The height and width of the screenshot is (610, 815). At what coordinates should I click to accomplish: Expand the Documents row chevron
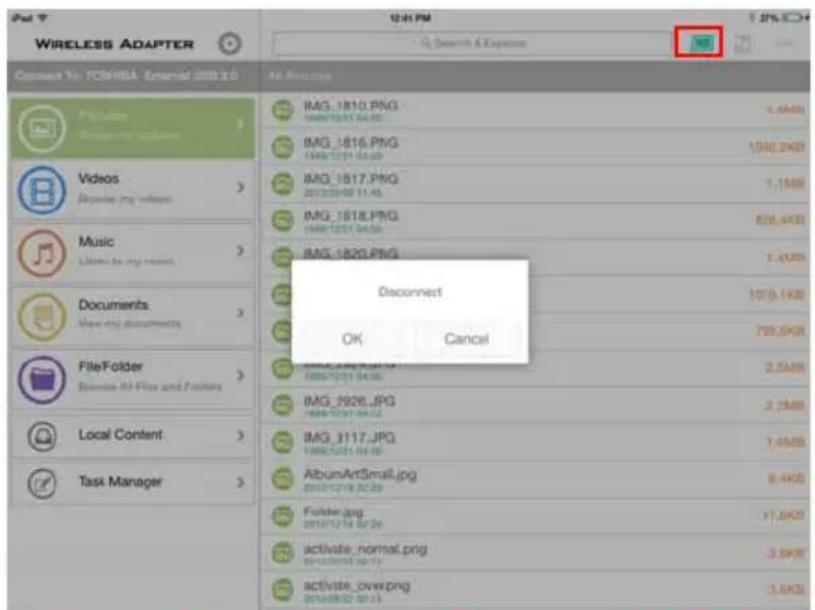point(240,313)
